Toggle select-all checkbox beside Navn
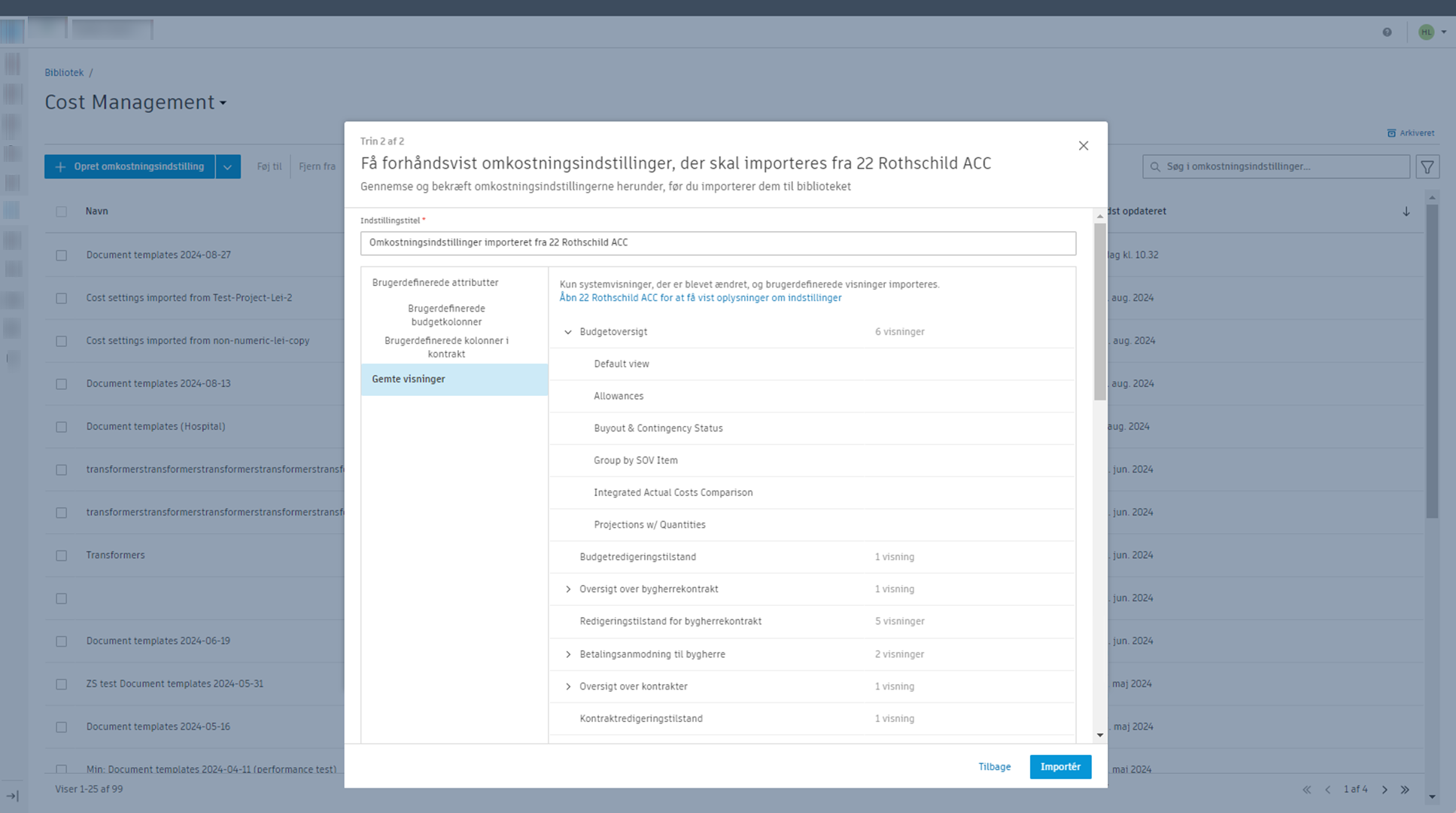The width and height of the screenshot is (1456, 813). (62, 212)
